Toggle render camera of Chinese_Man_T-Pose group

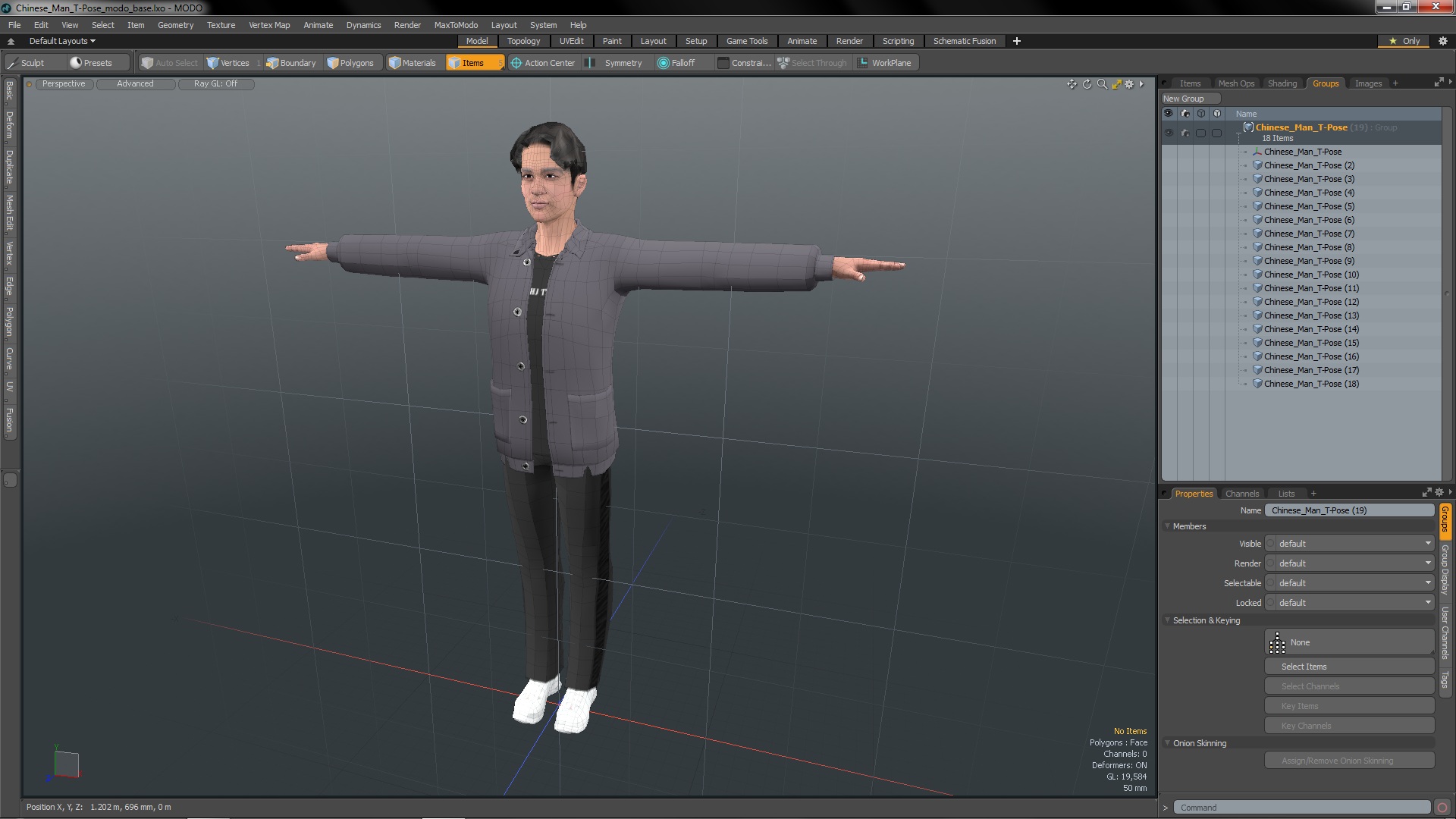point(1185,133)
